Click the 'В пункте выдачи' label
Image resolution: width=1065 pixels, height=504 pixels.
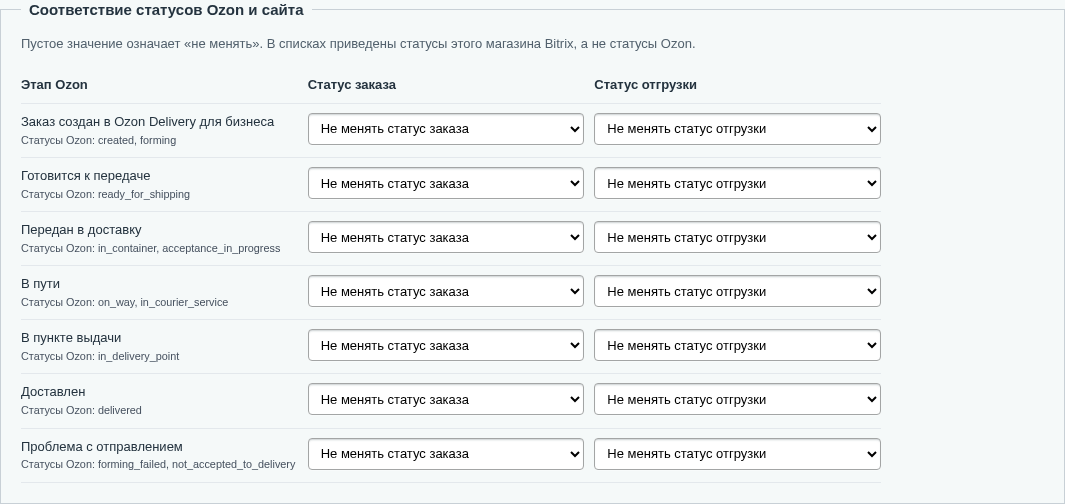click(71, 338)
